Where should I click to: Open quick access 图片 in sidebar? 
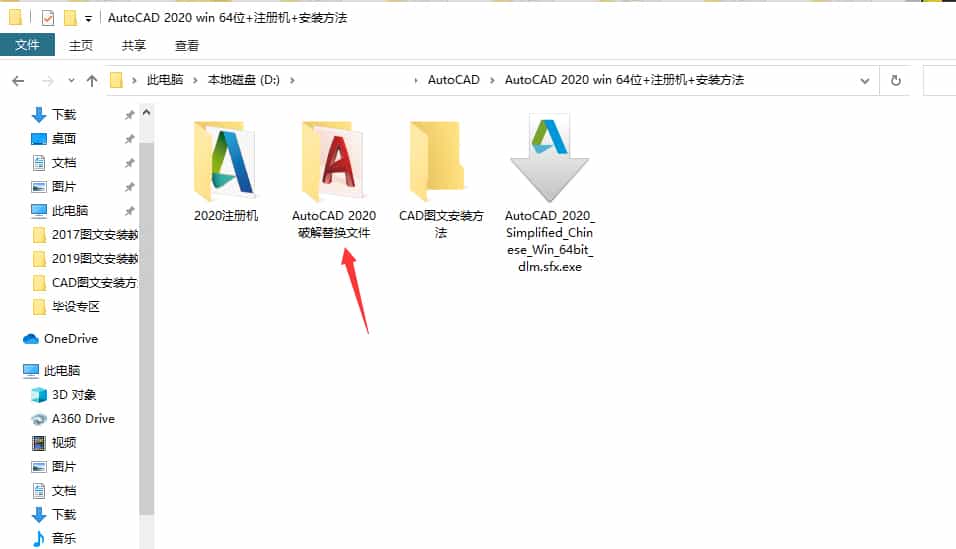click(x=63, y=187)
